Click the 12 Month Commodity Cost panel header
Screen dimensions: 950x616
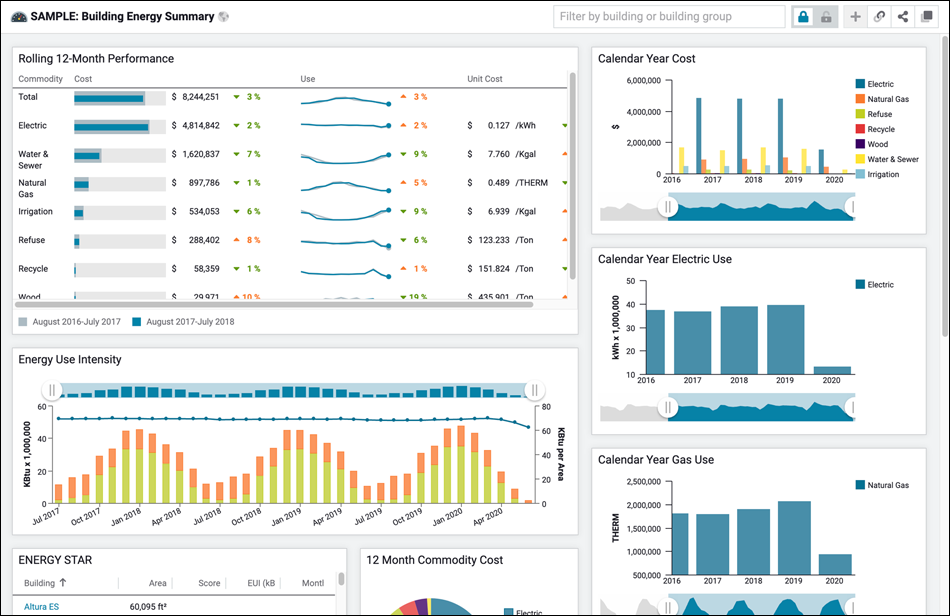coord(436,560)
